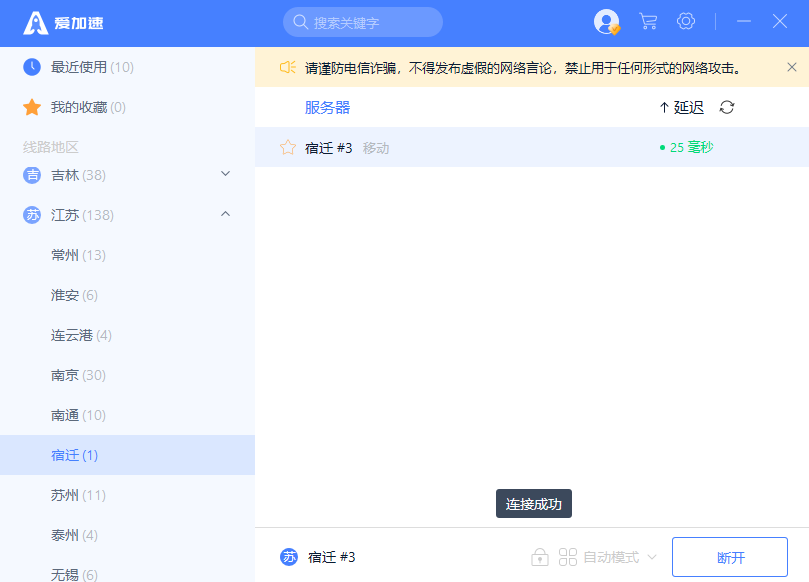This screenshot has width=809, height=582.
Task: Open settings gear icon
Action: [686, 21]
